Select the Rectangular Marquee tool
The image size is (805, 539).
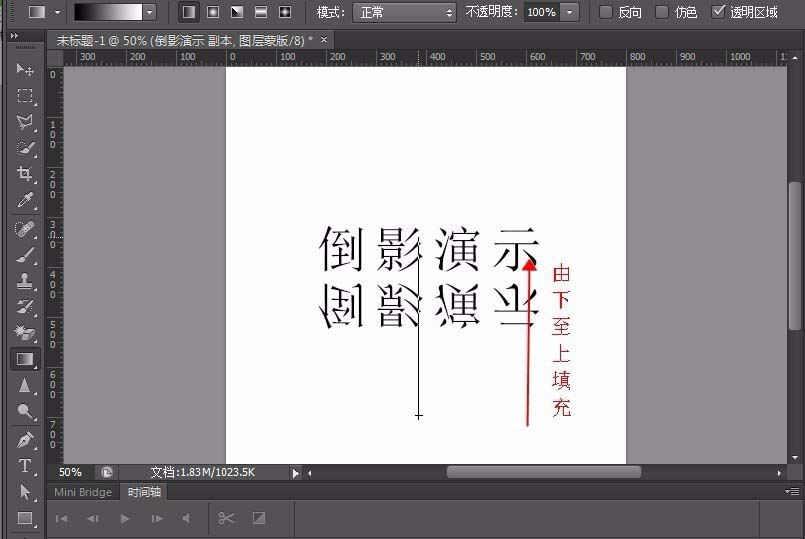(x=25, y=95)
